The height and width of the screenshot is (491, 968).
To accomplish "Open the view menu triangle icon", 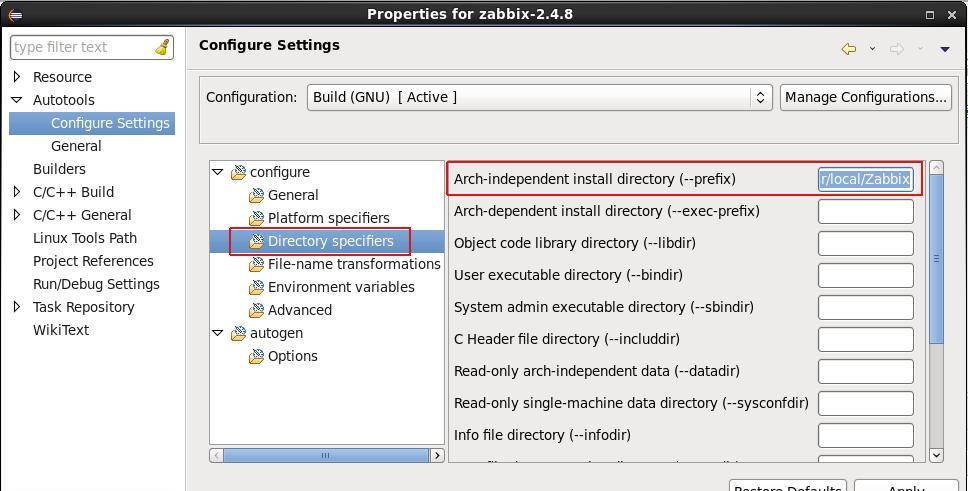I will (x=944, y=49).
